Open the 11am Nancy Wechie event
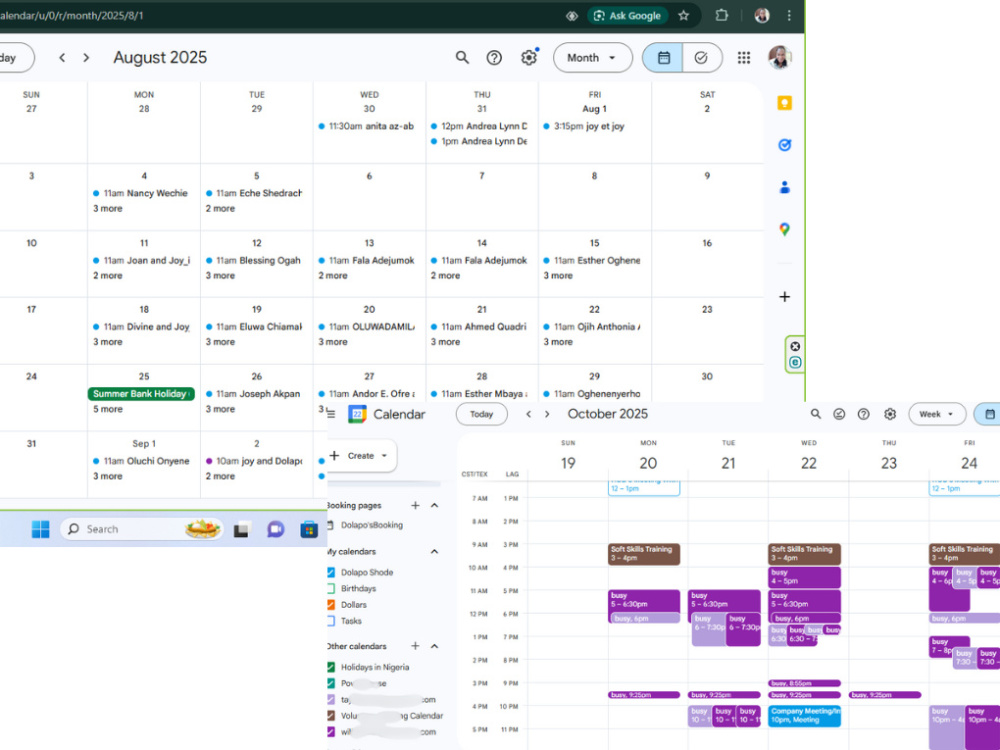 [140, 193]
